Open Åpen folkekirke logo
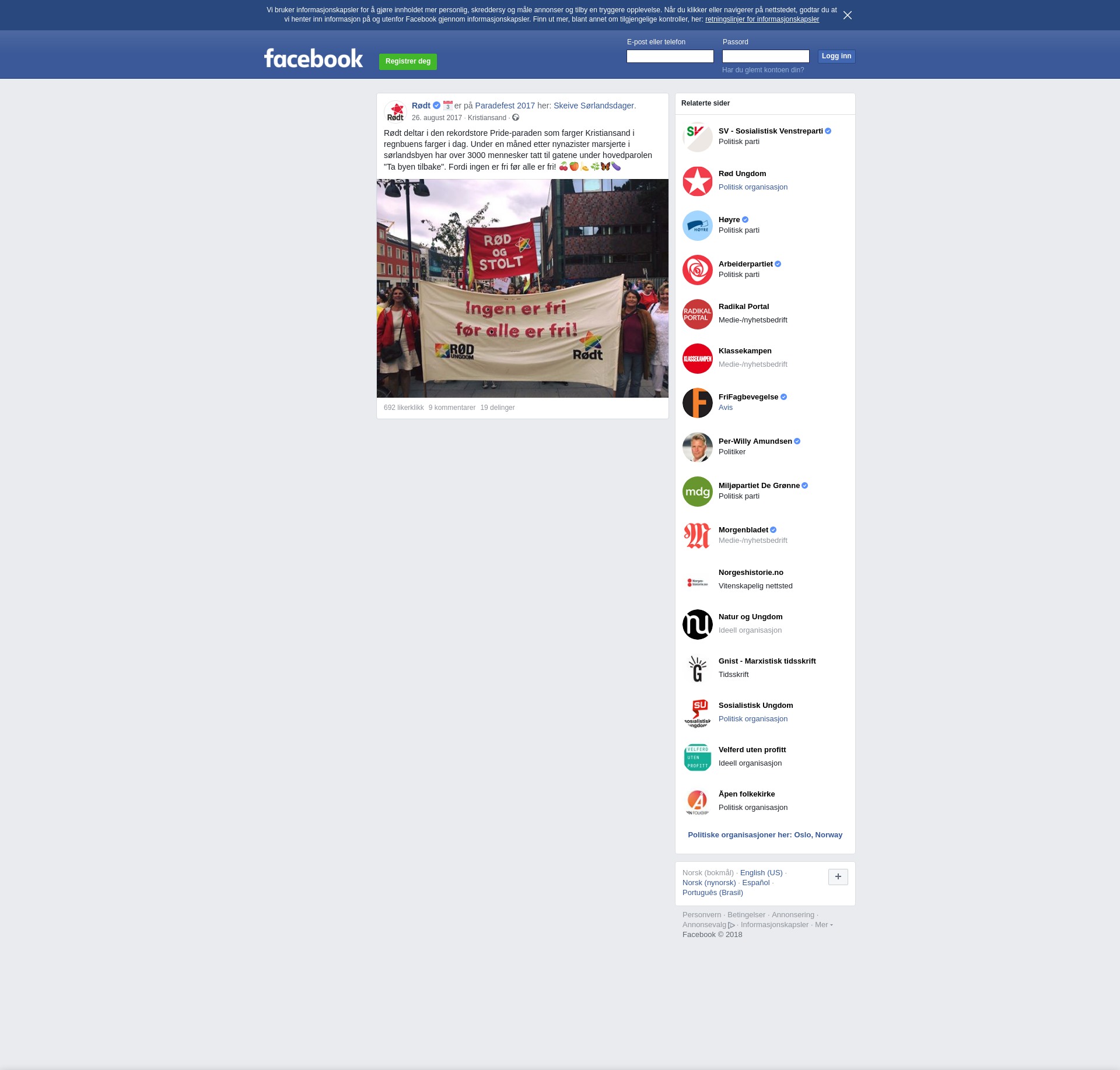 coord(698,802)
